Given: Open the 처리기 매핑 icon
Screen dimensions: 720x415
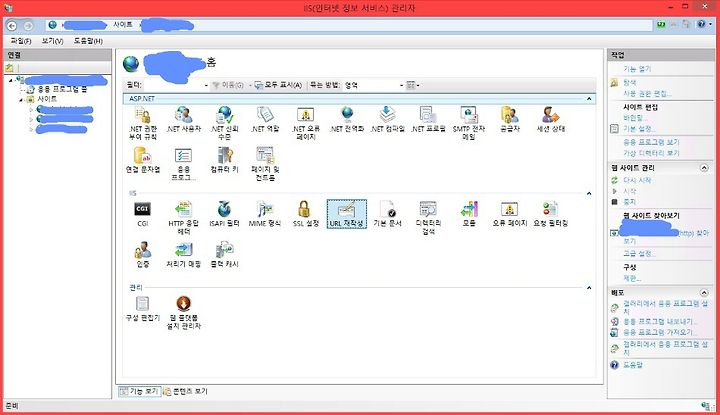Looking at the screenshot, I should 184,255.
